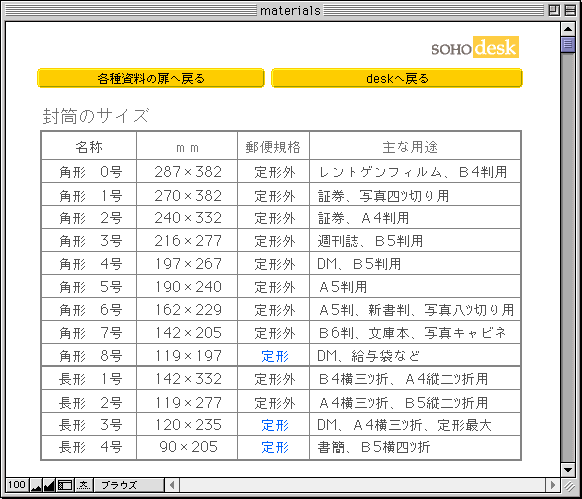Viewport: 582px width, 499px height.
Task: Click the 100 zoom percentage box
Action: [x=17, y=485]
